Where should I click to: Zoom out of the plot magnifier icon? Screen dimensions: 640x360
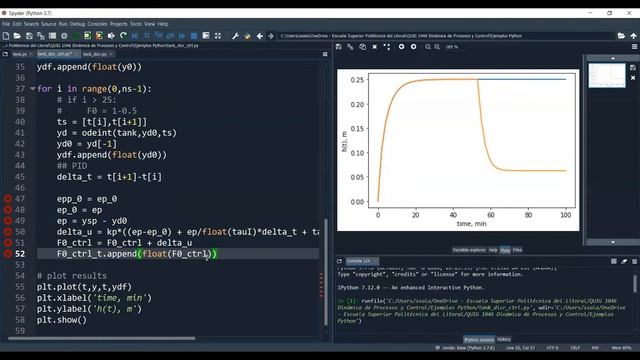tap(428, 47)
